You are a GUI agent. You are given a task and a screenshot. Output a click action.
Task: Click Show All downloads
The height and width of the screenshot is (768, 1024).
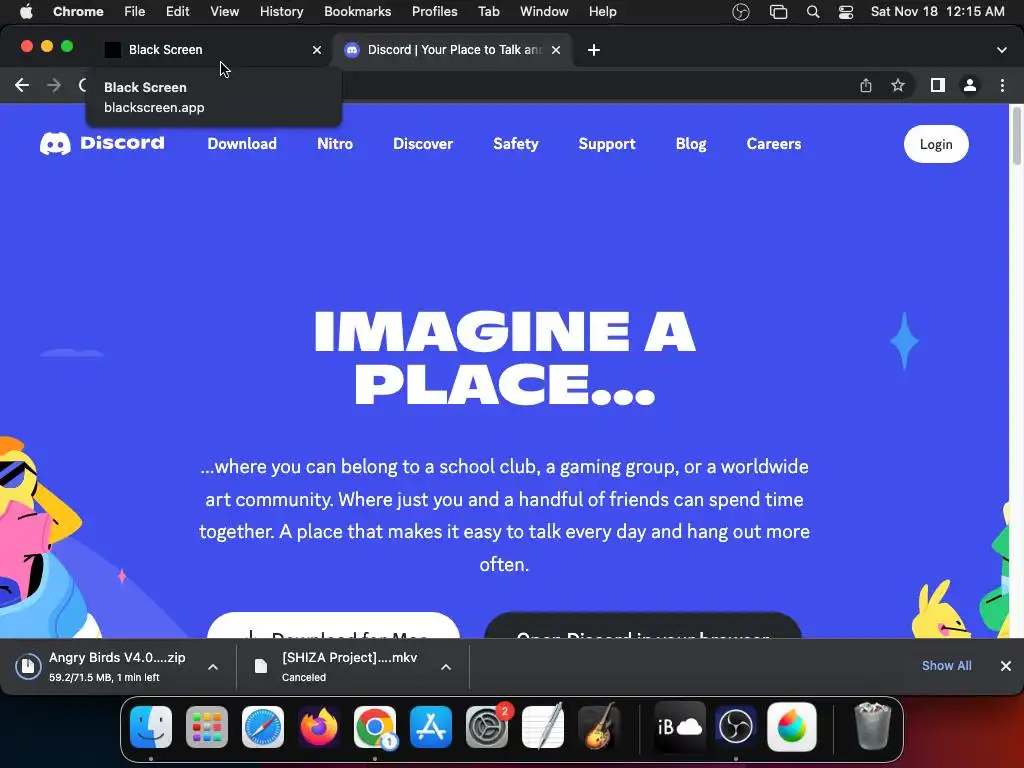(946, 665)
